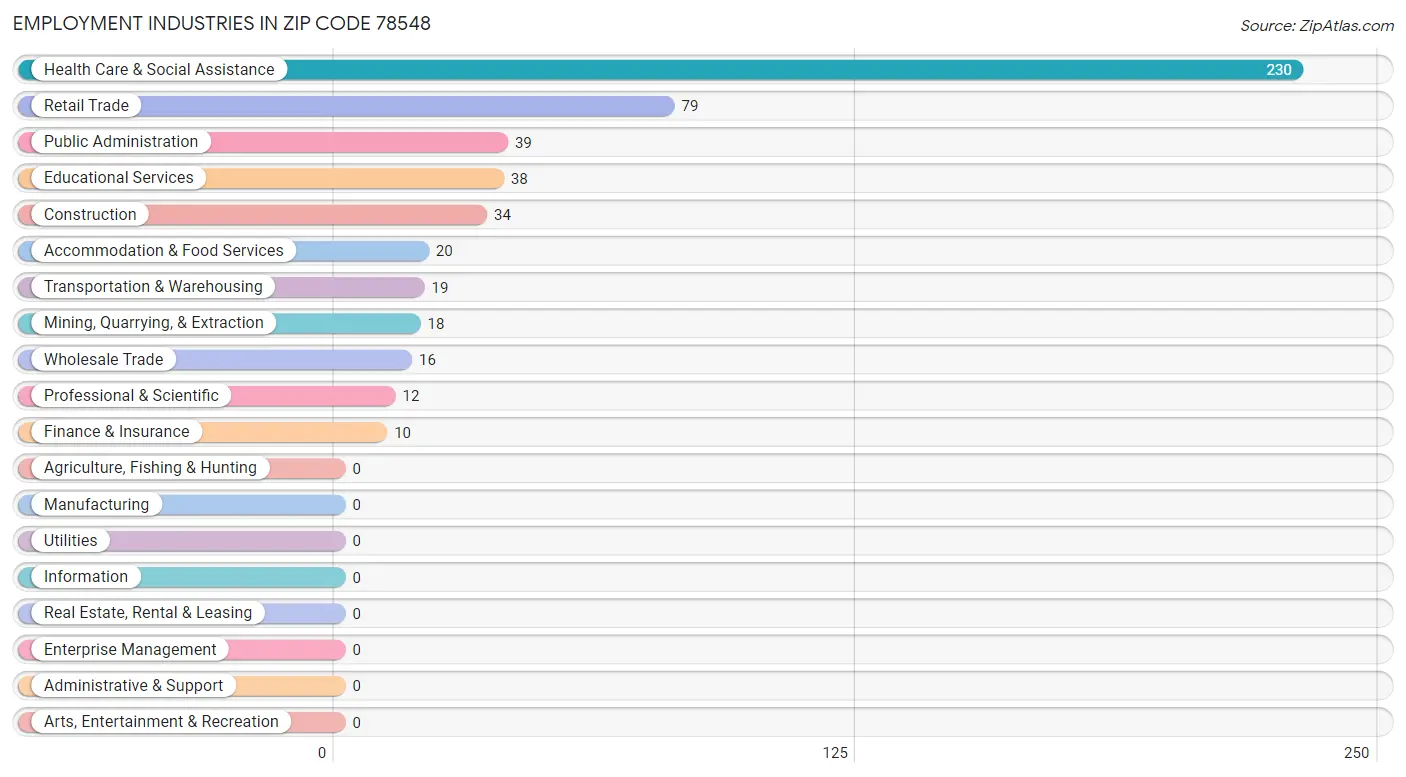Click the 20 value next to Accommodation bar

(x=444, y=251)
